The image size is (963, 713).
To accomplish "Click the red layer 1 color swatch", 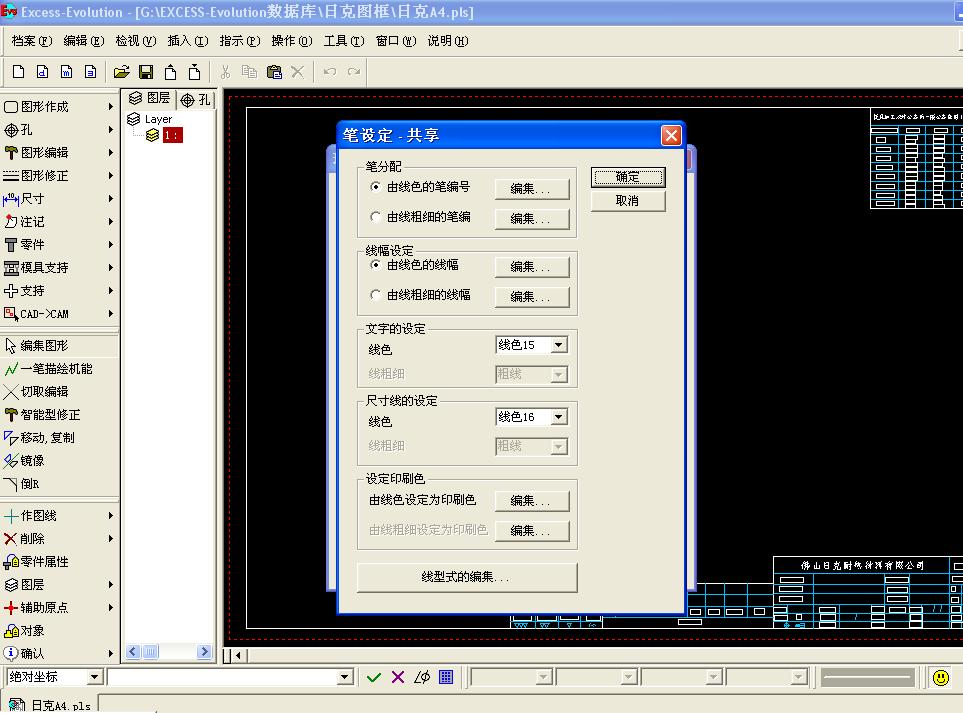I will point(172,135).
